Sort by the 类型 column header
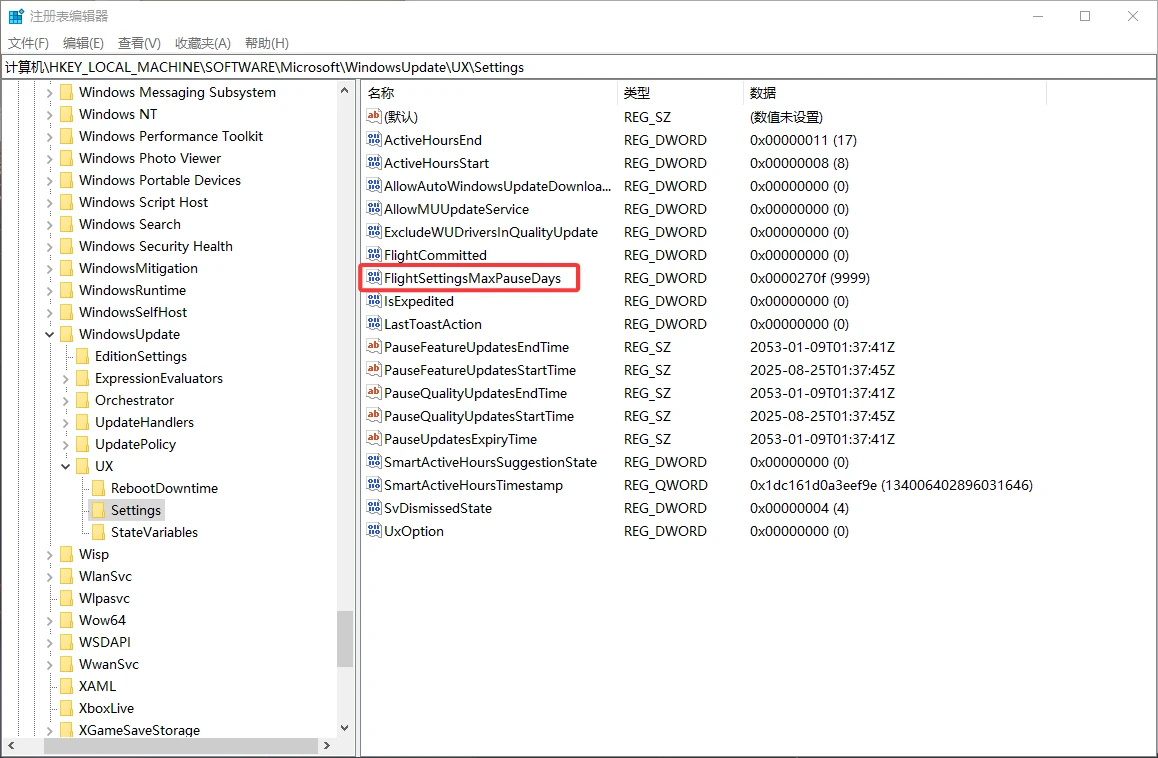The height and width of the screenshot is (758, 1158). (680, 92)
